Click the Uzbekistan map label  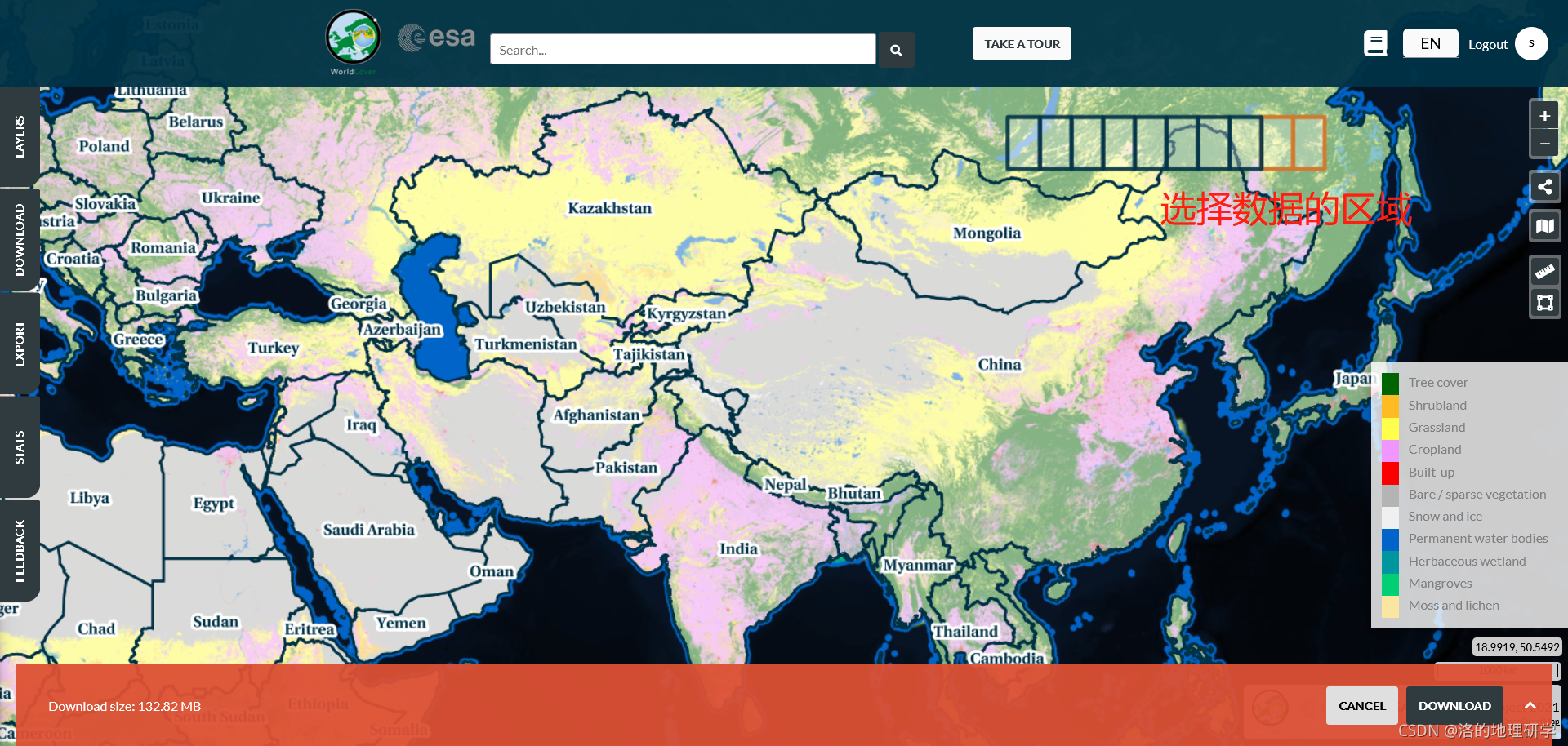[x=565, y=307]
